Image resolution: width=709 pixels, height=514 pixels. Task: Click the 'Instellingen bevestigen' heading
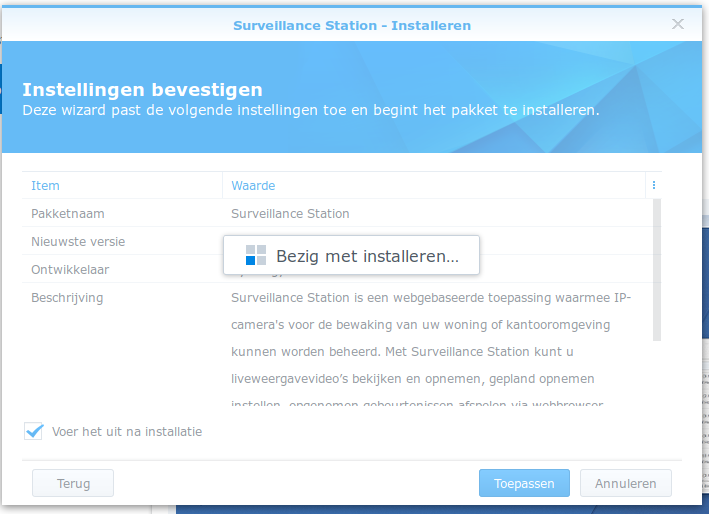tap(142, 90)
